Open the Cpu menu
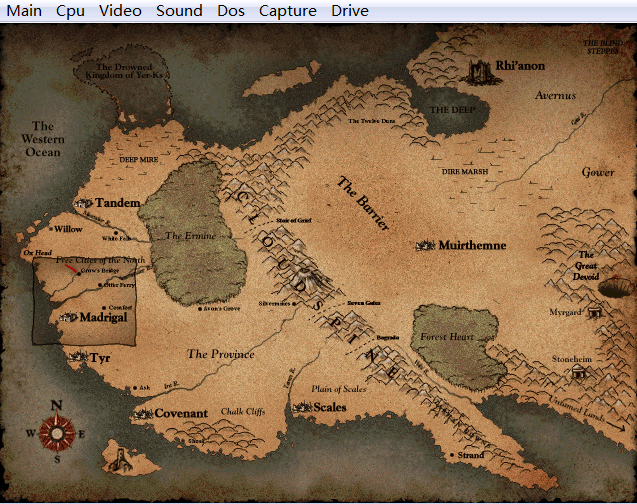Image resolution: width=637 pixels, height=504 pixels. pos(70,11)
